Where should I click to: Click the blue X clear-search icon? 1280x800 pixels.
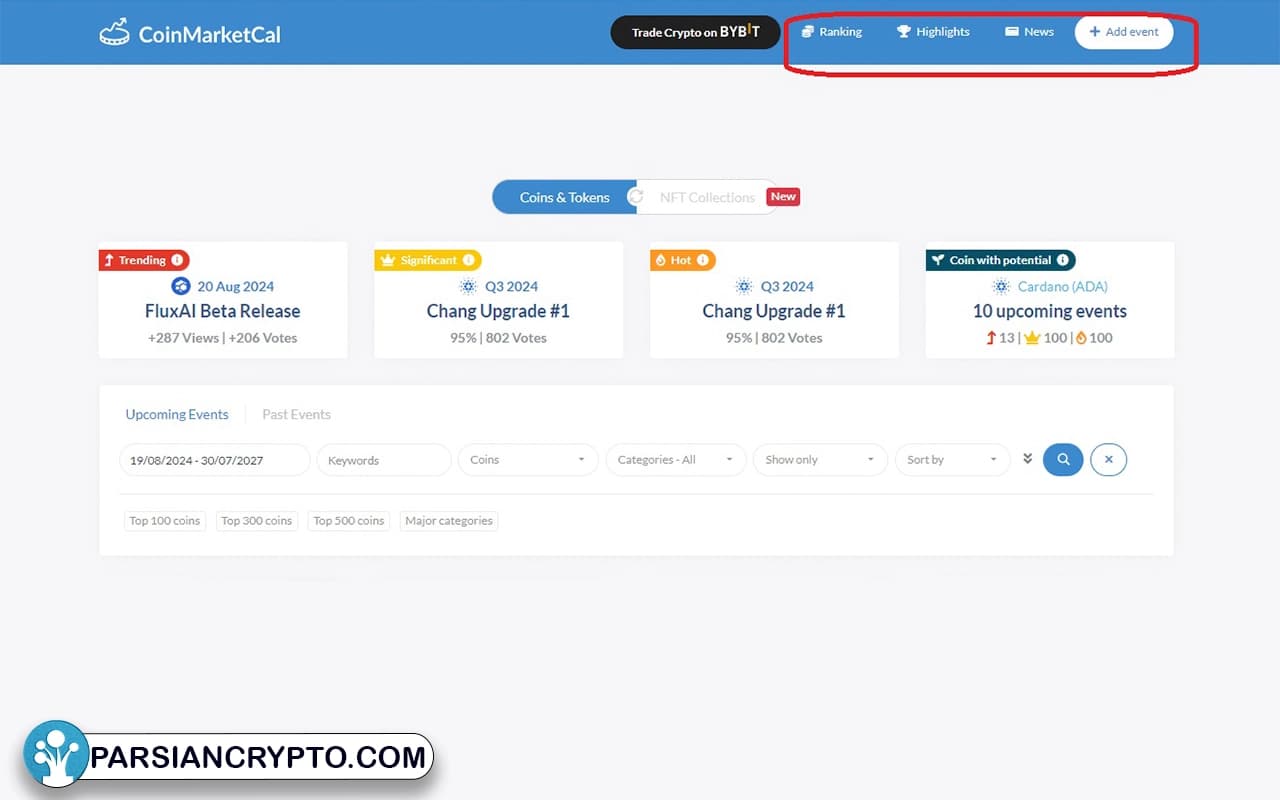(1108, 459)
